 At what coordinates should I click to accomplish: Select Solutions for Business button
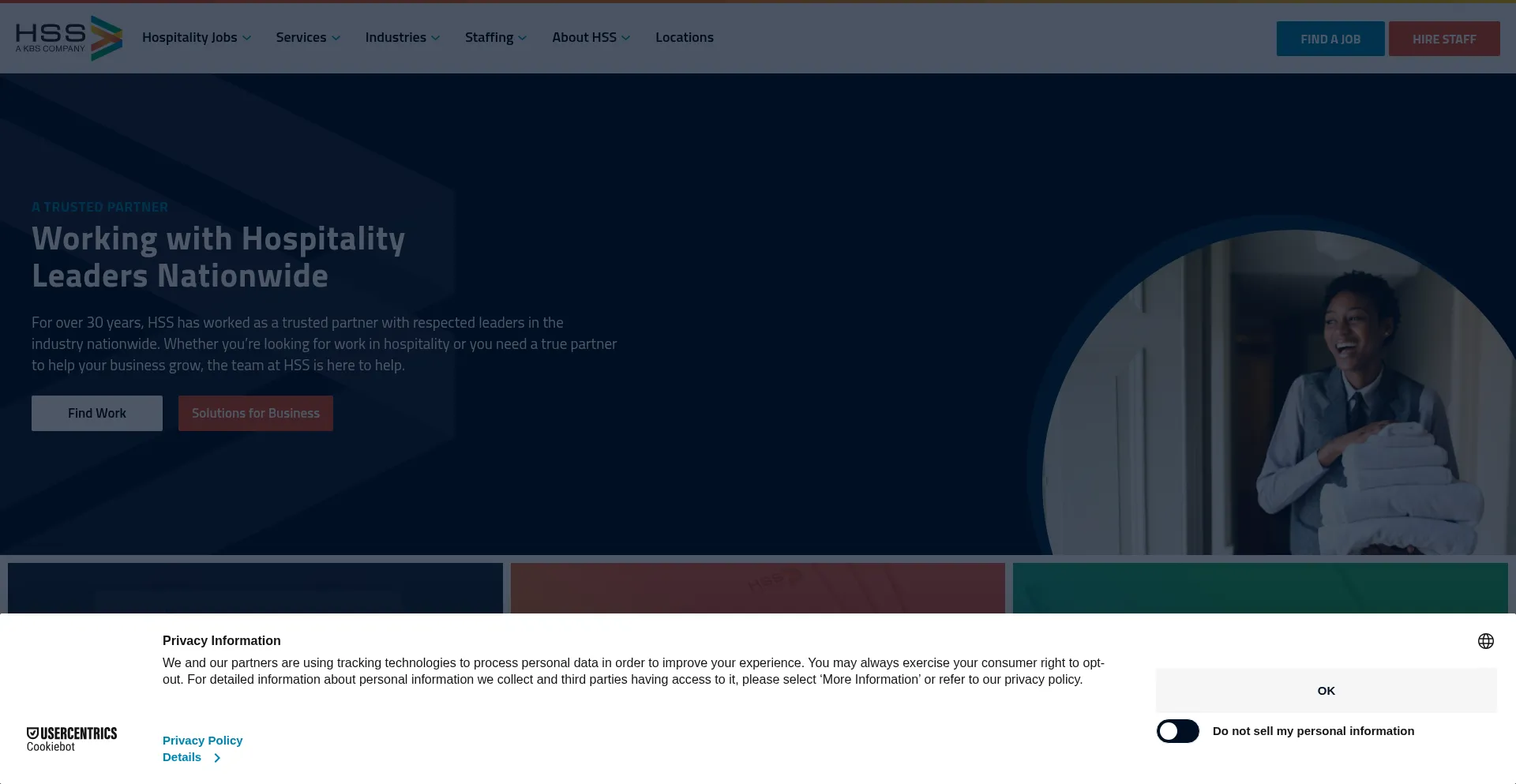pos(255,413)
